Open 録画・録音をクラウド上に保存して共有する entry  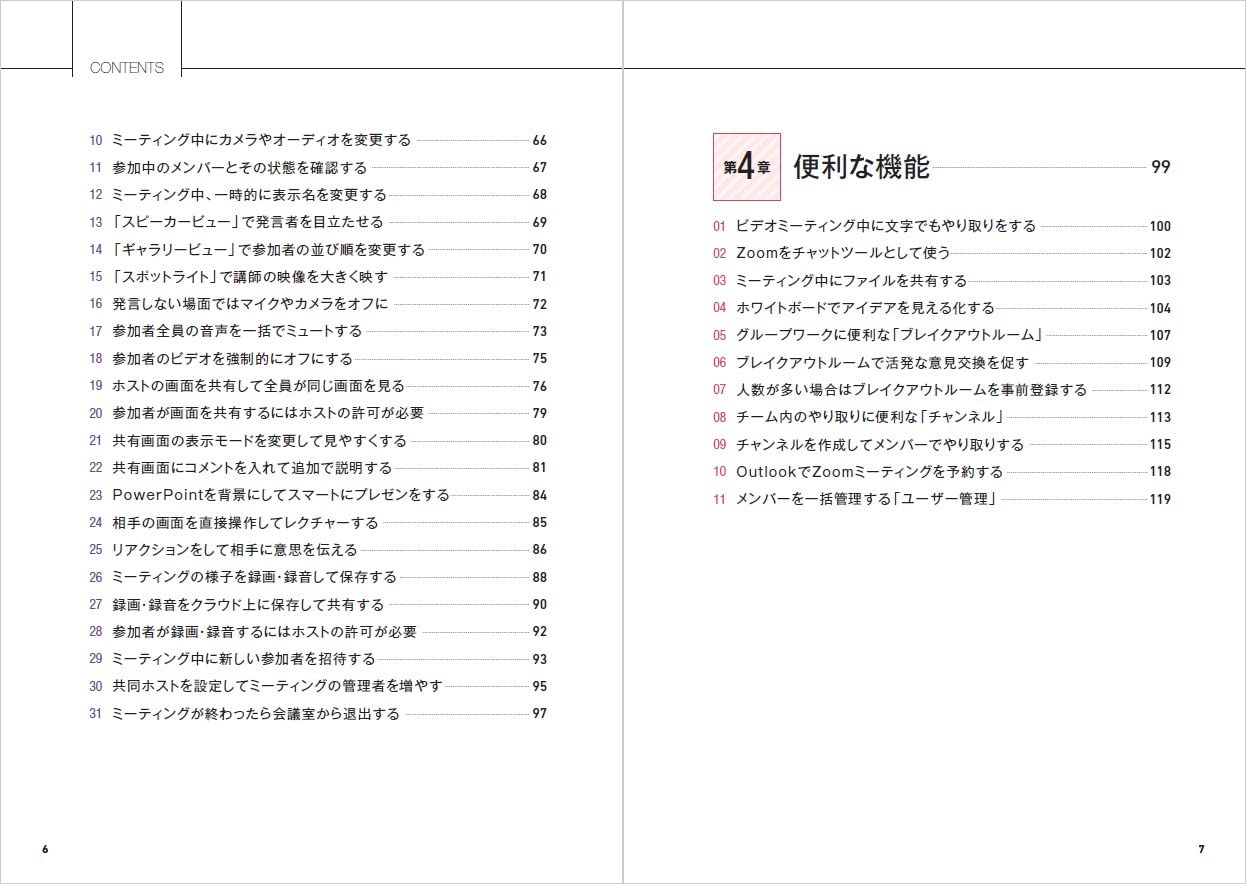[x=248, y=604]
